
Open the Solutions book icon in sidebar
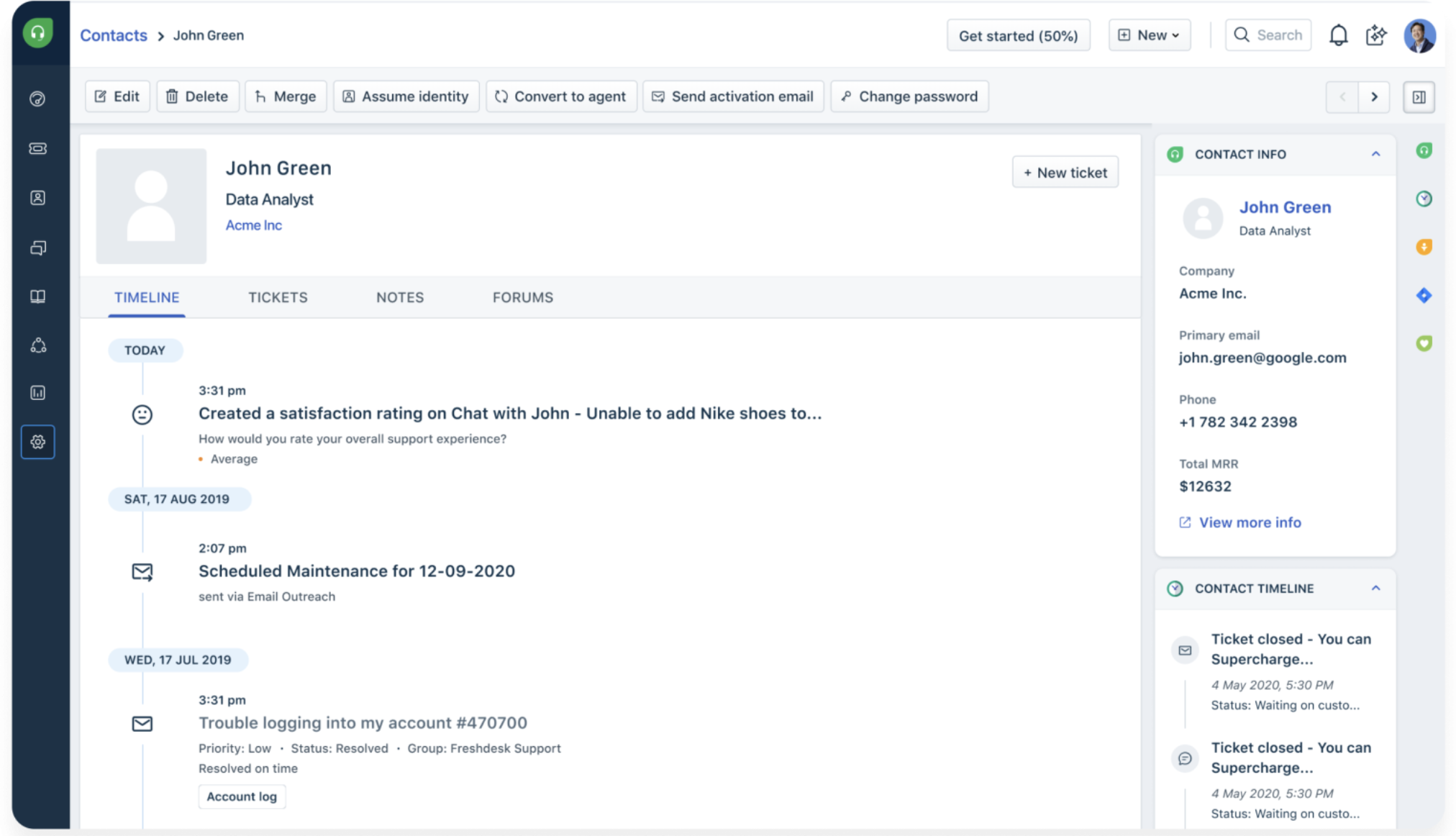pyautogui.click(x=38, y=296)
